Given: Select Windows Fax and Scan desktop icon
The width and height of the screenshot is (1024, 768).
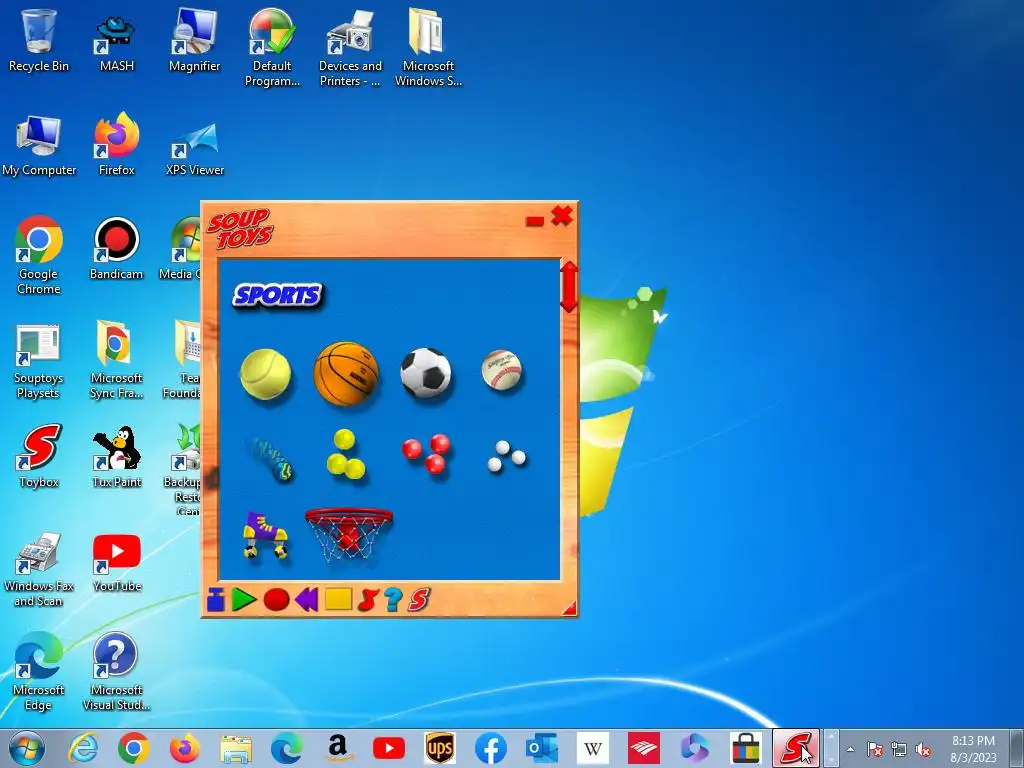Looking at the screenshot, I should pos(39,569).
